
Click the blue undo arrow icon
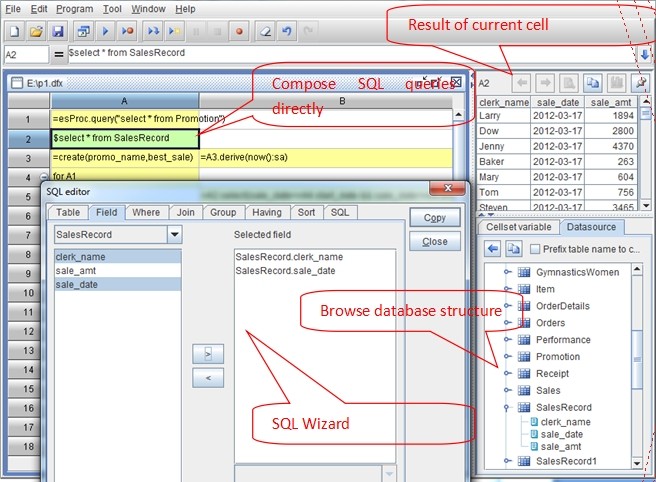pos(287,31)
